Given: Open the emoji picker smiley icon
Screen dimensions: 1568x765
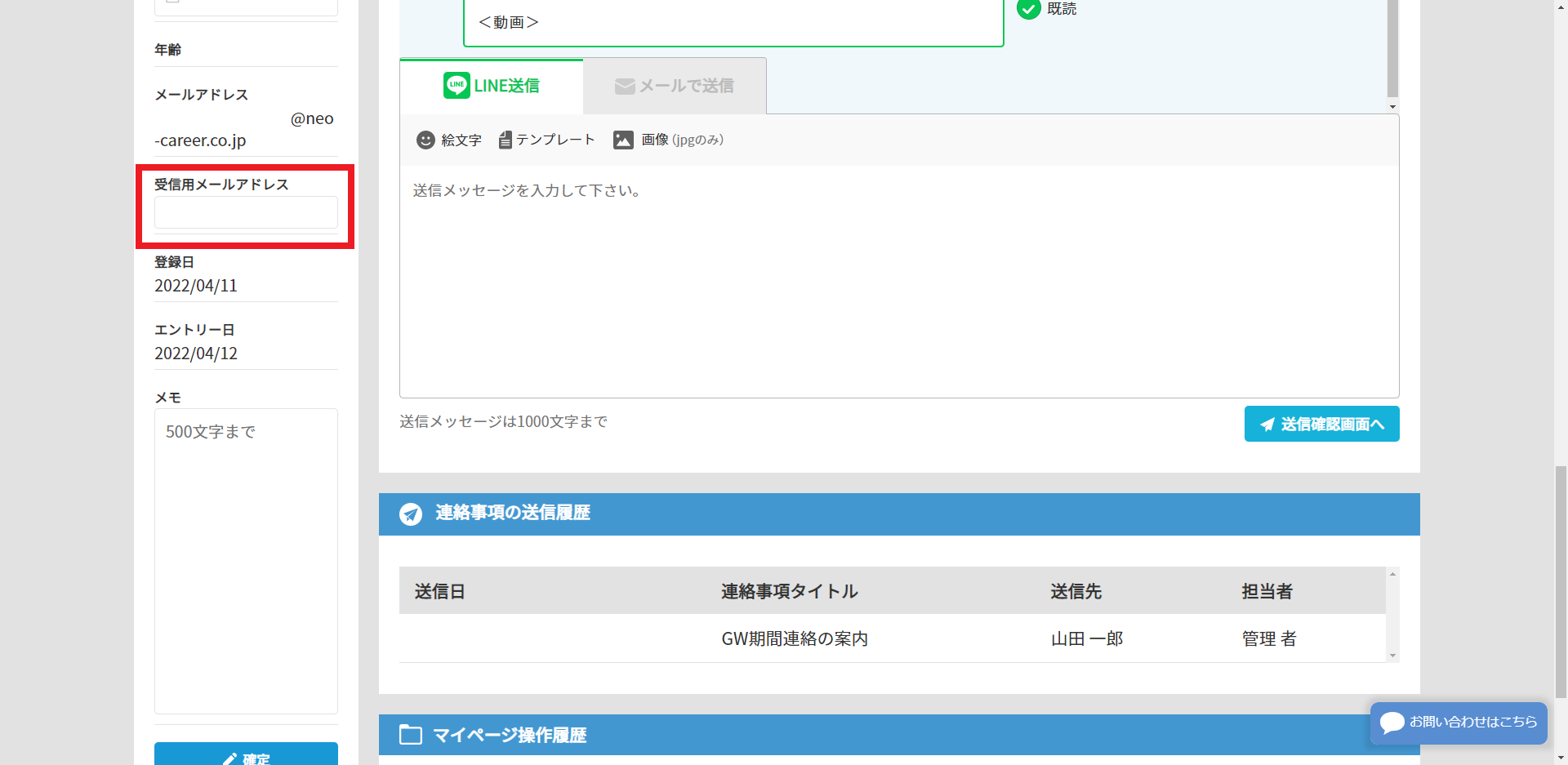Looking at the screenshot, I should [425, 140].
